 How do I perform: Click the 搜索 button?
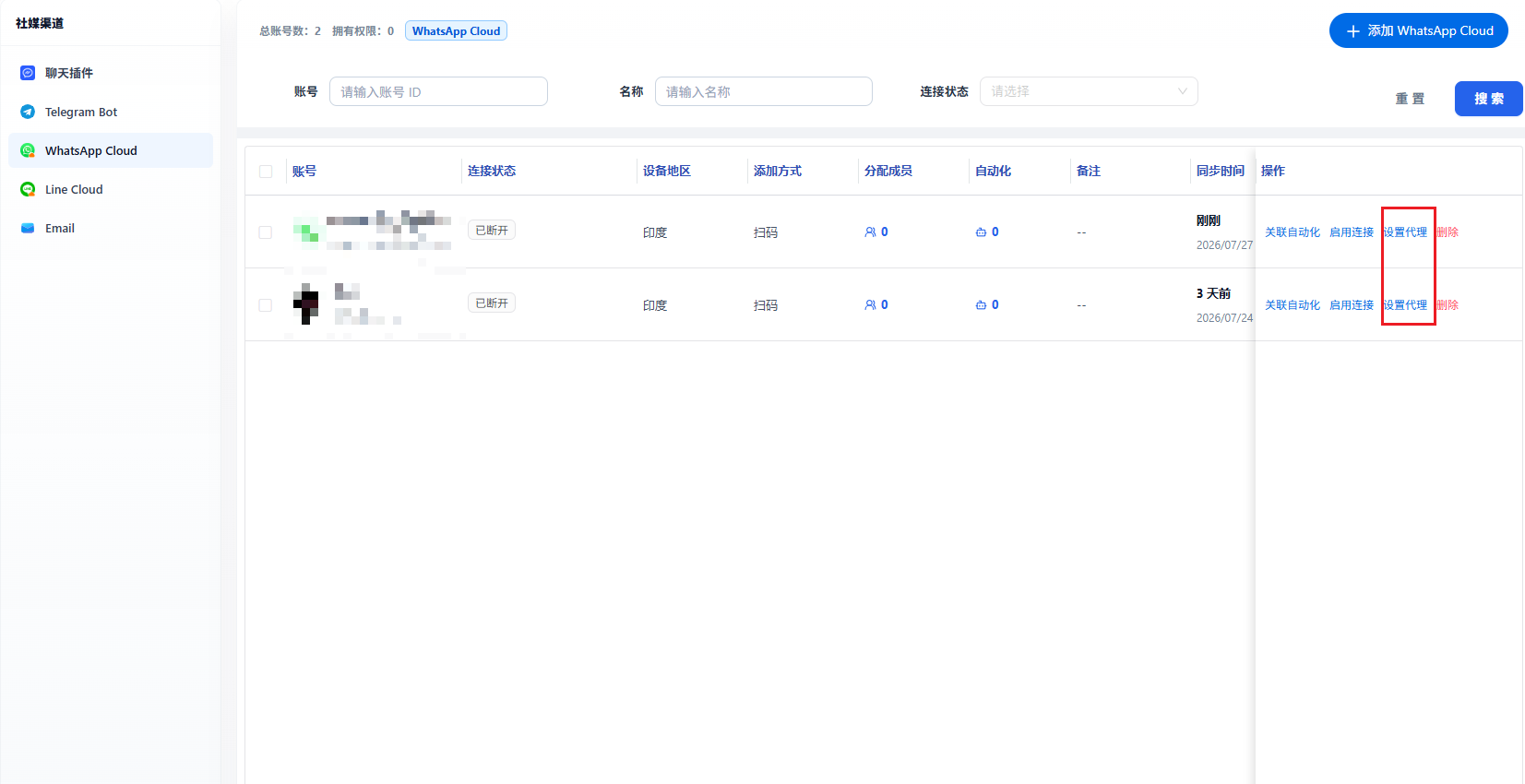[1489, 99]
